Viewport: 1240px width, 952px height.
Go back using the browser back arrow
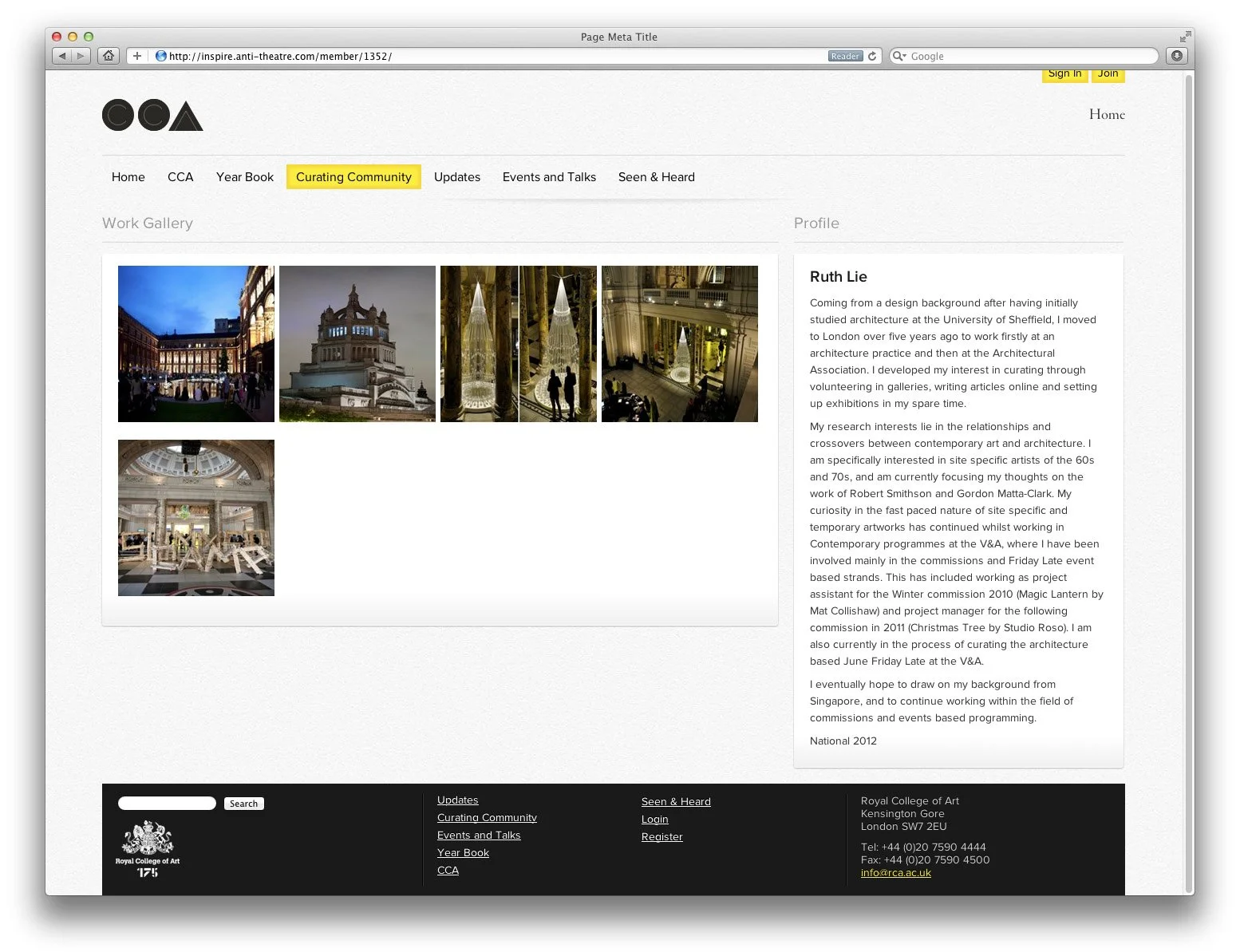click(x=62, y=56)
